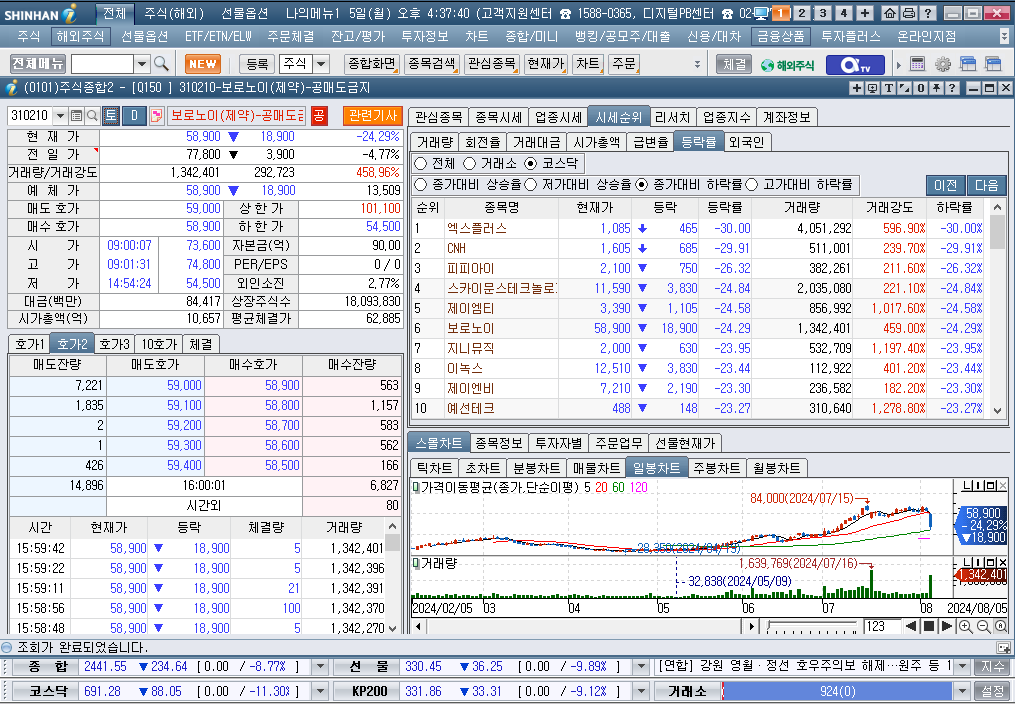Image resolution: width=1015 pixels, height=705 pixels.
Task: Click the 123 bar count input field
Action: (880, 626)
